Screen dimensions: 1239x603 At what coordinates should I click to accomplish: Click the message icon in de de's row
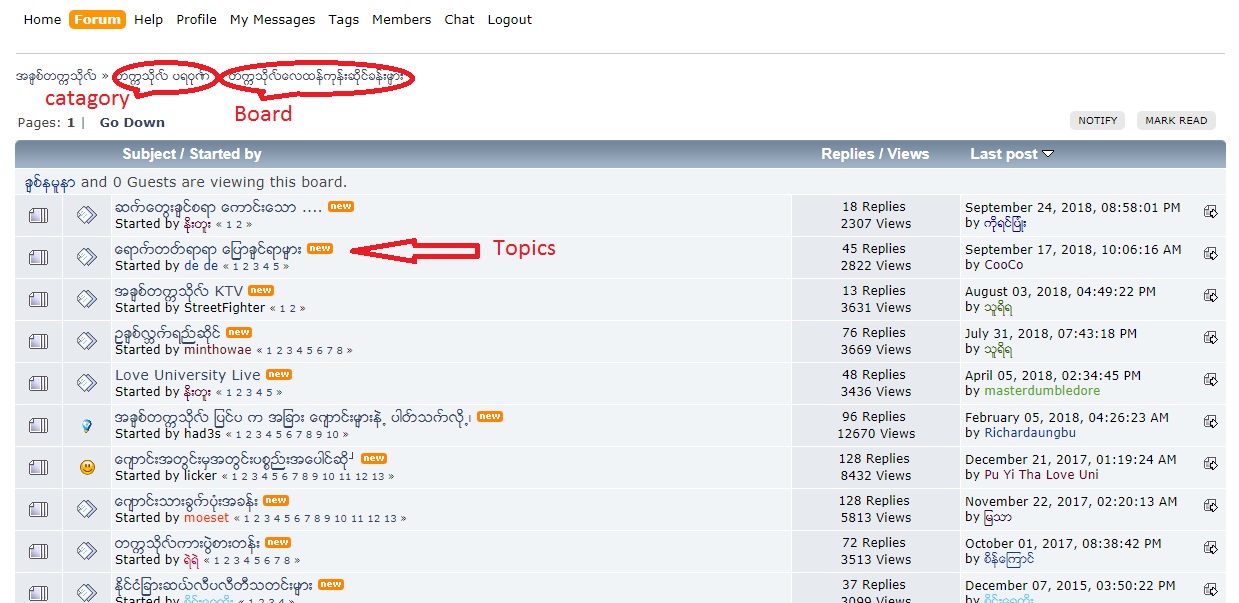[87, 257]
